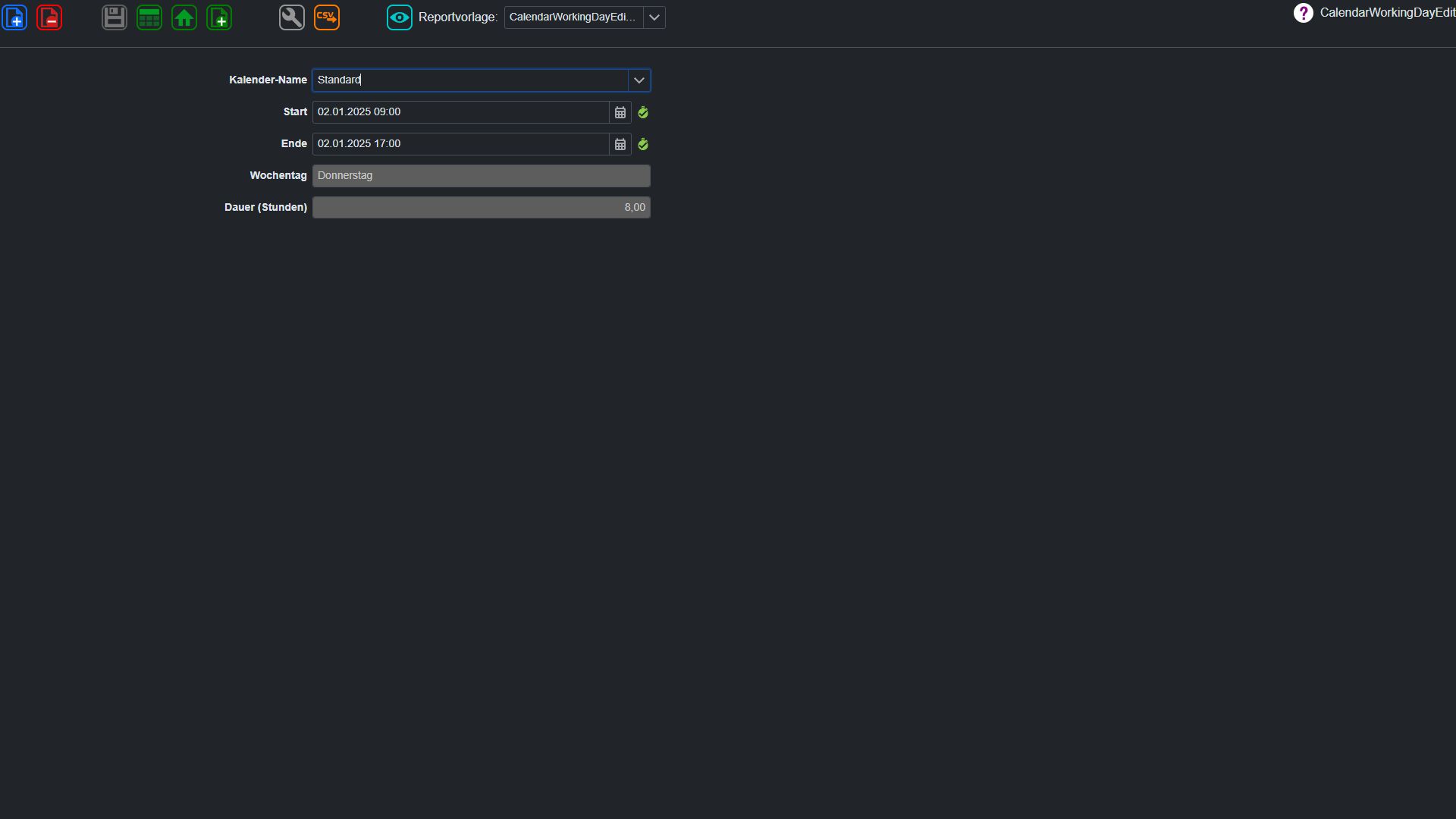
Task: Click the Reportvorlage template field CalendarWorkingDayEdi...
Action: 574,17
